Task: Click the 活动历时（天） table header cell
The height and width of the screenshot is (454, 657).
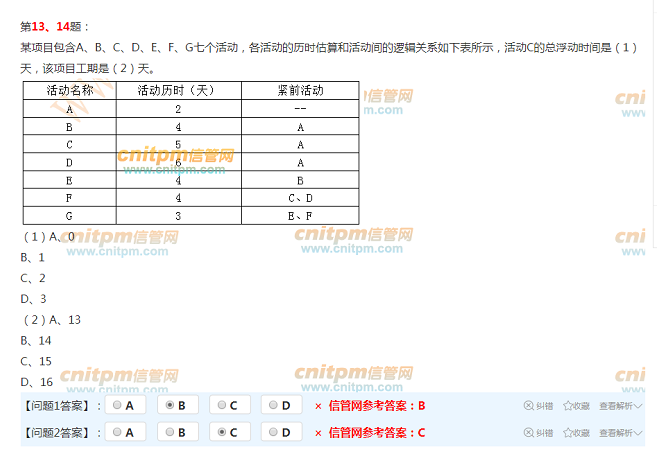Action: click(177, 91)
